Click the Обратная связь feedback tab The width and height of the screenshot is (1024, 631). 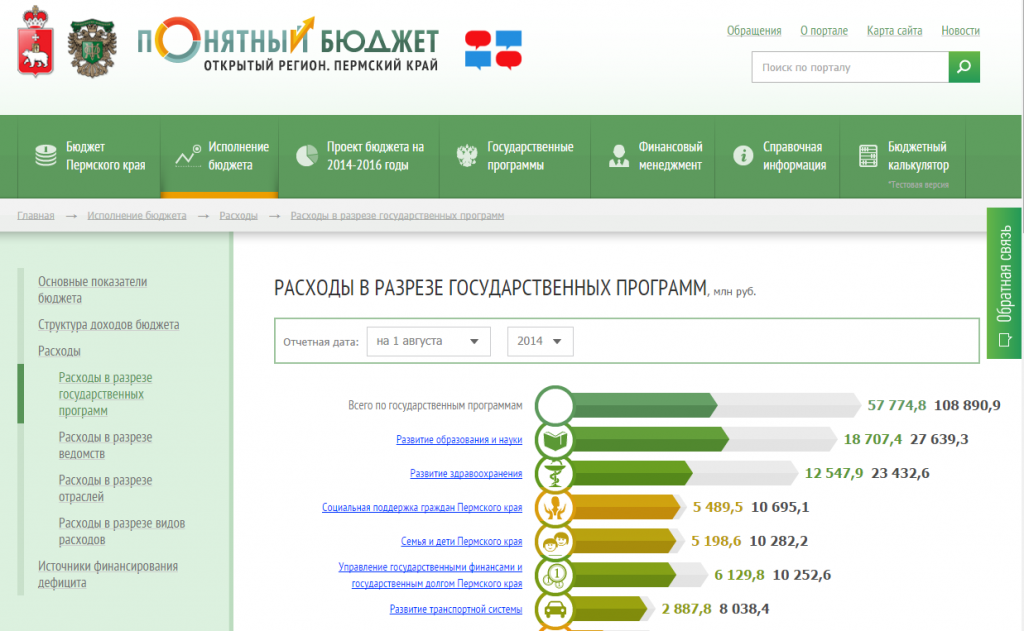pyautogui.click(x=1004, y=283)
